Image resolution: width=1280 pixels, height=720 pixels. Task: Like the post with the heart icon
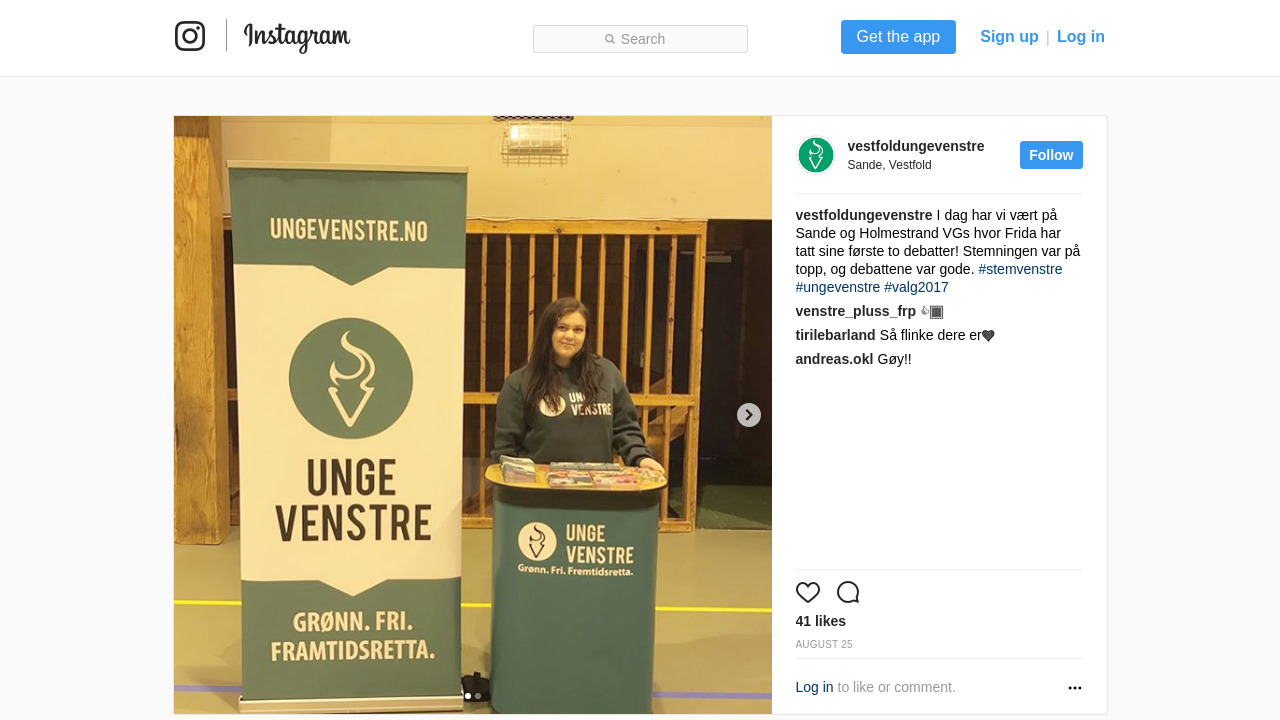808,592
